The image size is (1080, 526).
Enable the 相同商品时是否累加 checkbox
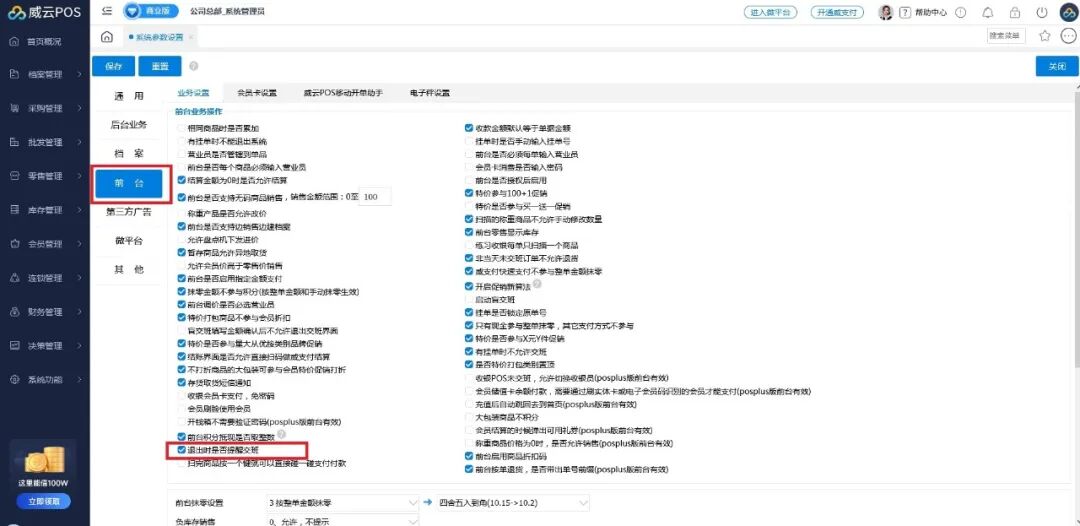click(181, 129)
